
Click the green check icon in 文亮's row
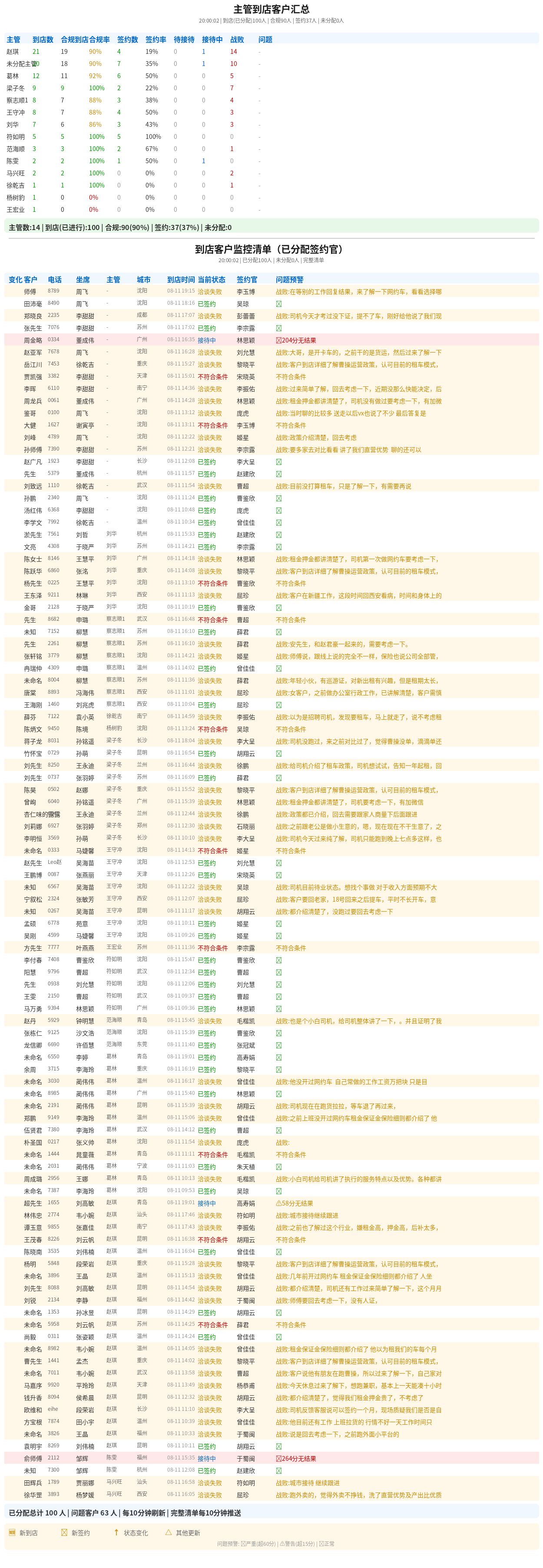(279, 547)
